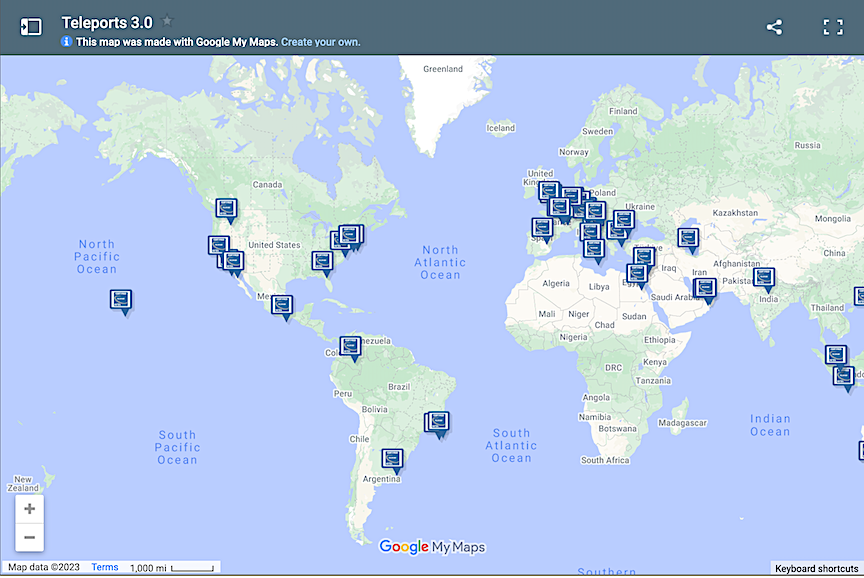Open the Terms link
The width and height of the screenshot is (864, 578).
tap(104, 567)
